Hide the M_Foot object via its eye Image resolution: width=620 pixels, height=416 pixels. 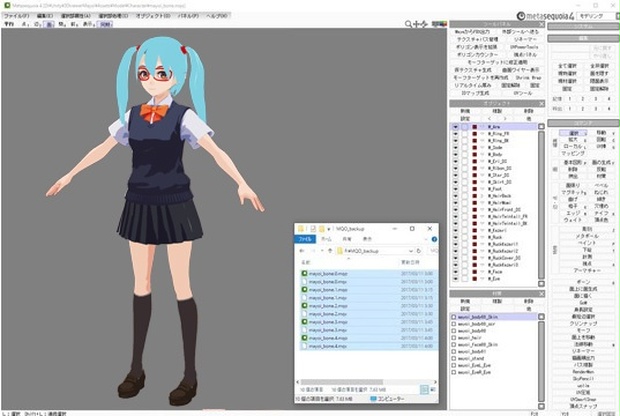456,189
